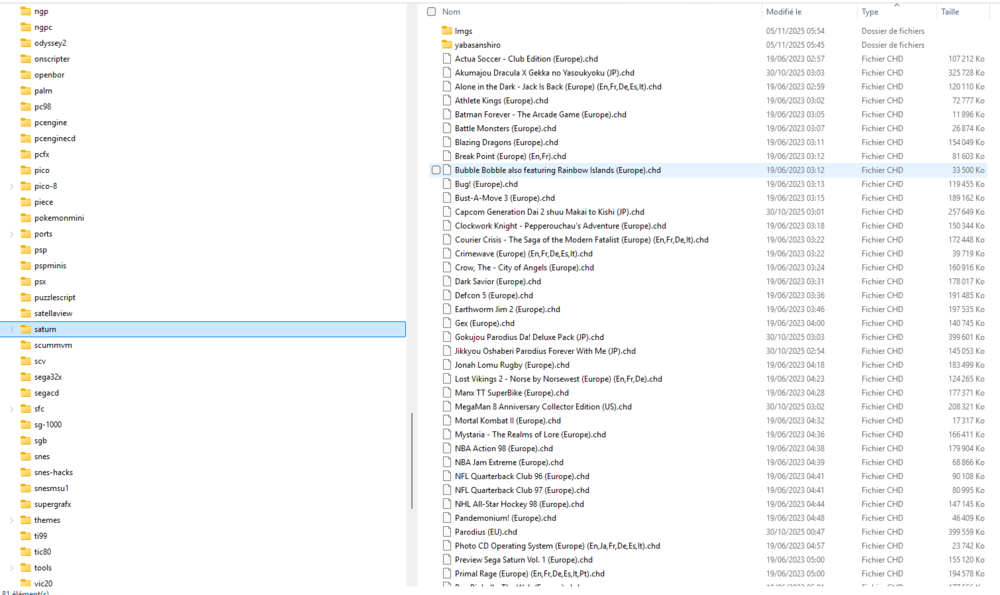Open the ngp folder icon in tree
This screenshot has width=1000, height=595.
click(26, 11)
